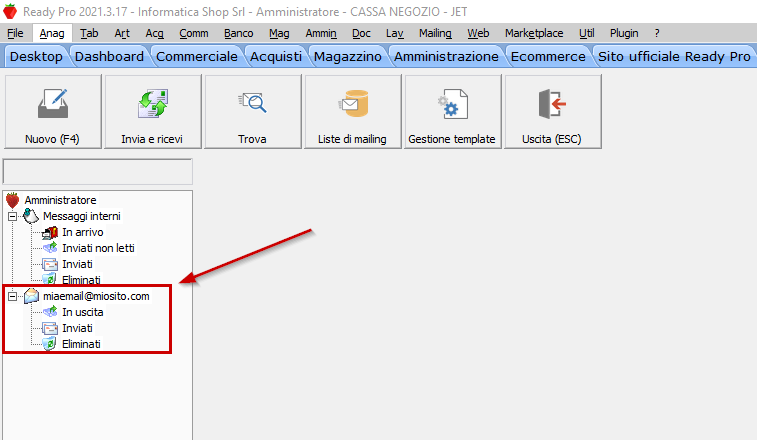Open the File menu
Viewport: 757px width, 440px height.
tap(15, 33)
